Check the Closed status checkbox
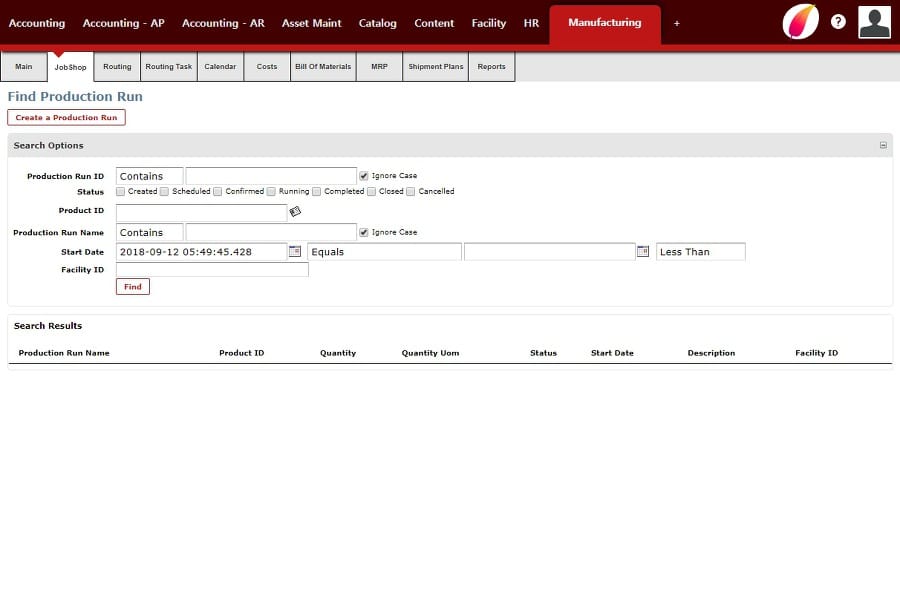This screenshot has width=900, height=593. [371, 192]
